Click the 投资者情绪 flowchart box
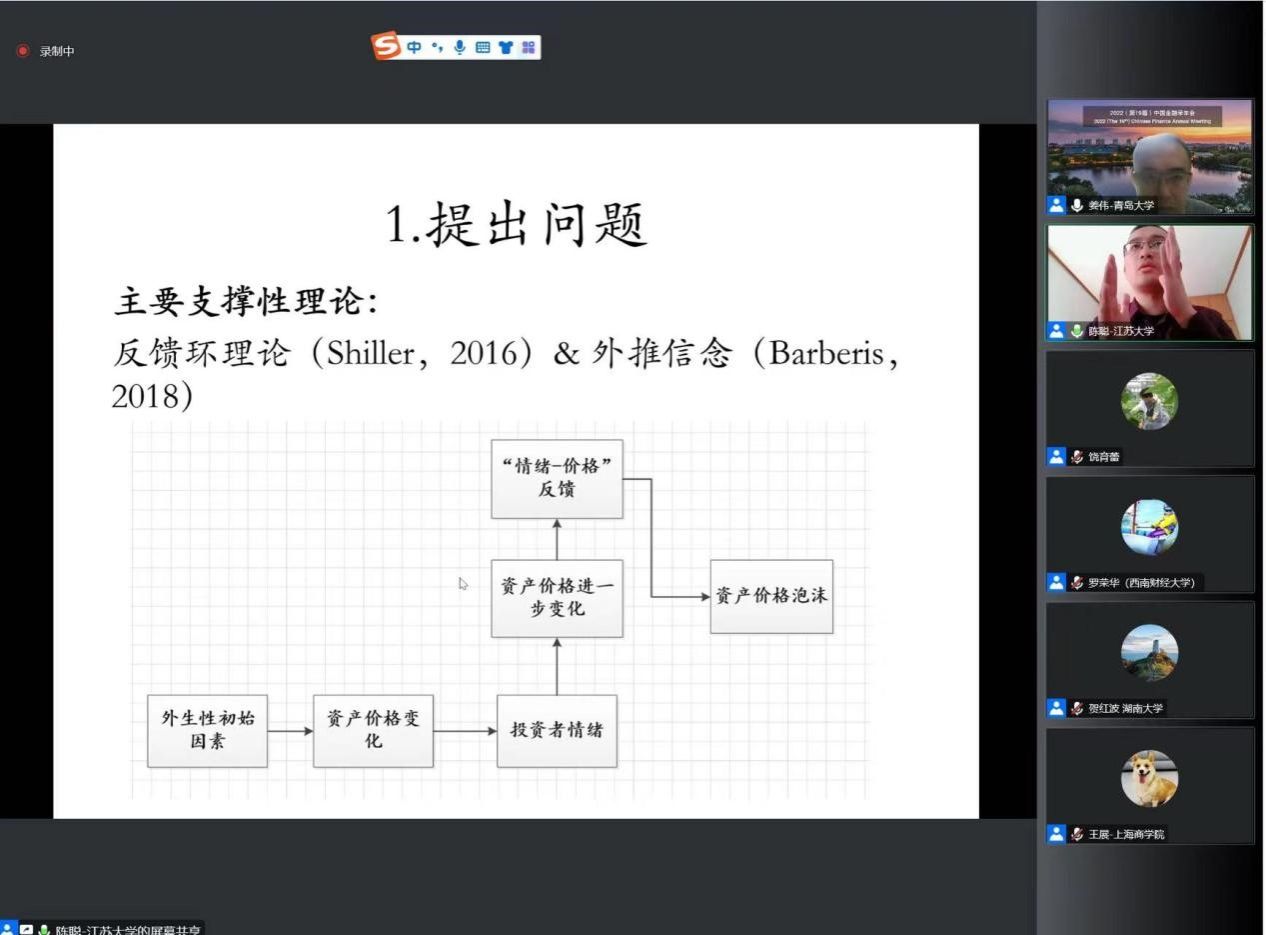 (556, 731)
